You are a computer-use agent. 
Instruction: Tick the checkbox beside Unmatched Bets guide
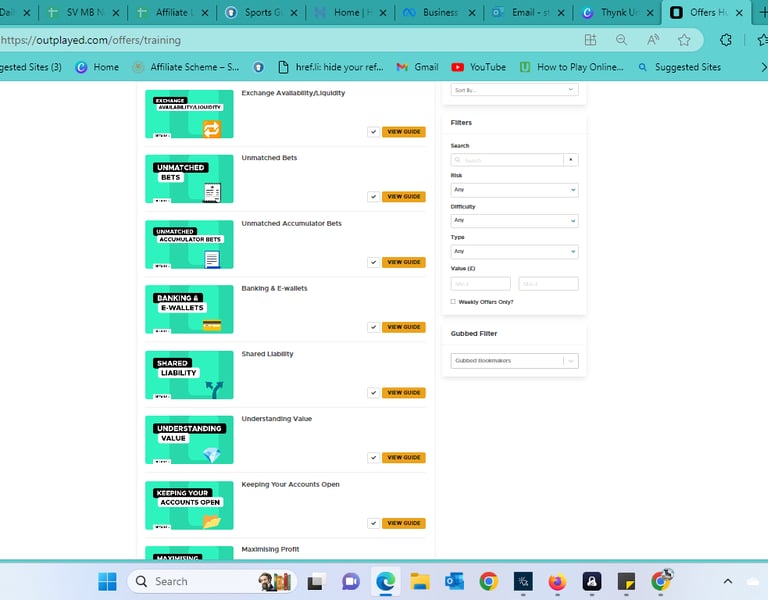click(x=373, y=196)
